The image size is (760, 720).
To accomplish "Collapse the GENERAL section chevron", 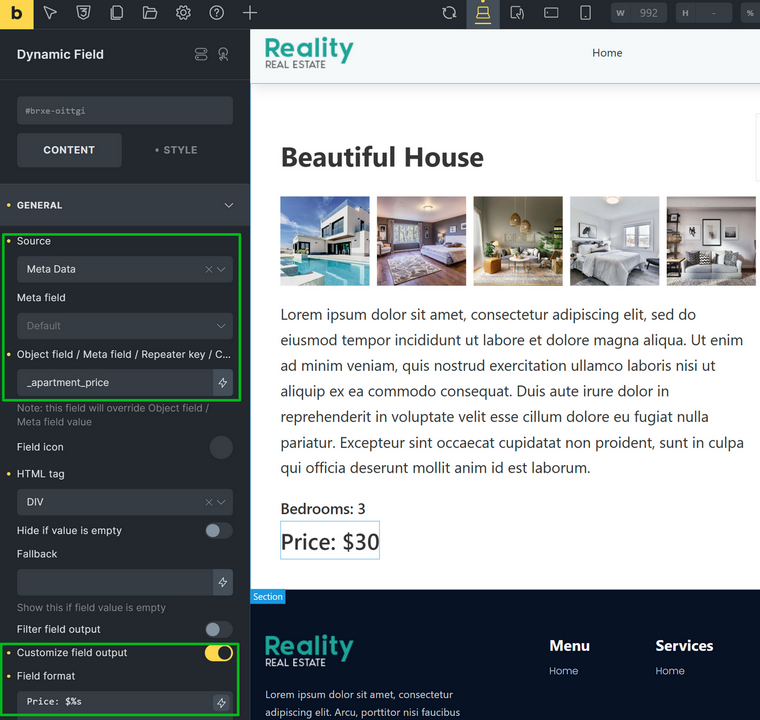I will click(x=228, y=206).
